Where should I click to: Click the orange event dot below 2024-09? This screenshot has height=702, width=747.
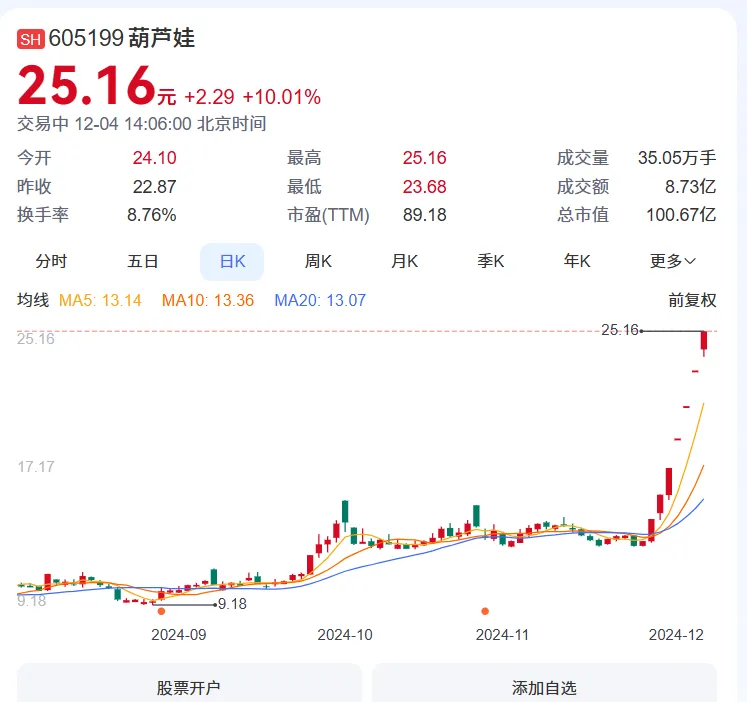click(161, 611)
